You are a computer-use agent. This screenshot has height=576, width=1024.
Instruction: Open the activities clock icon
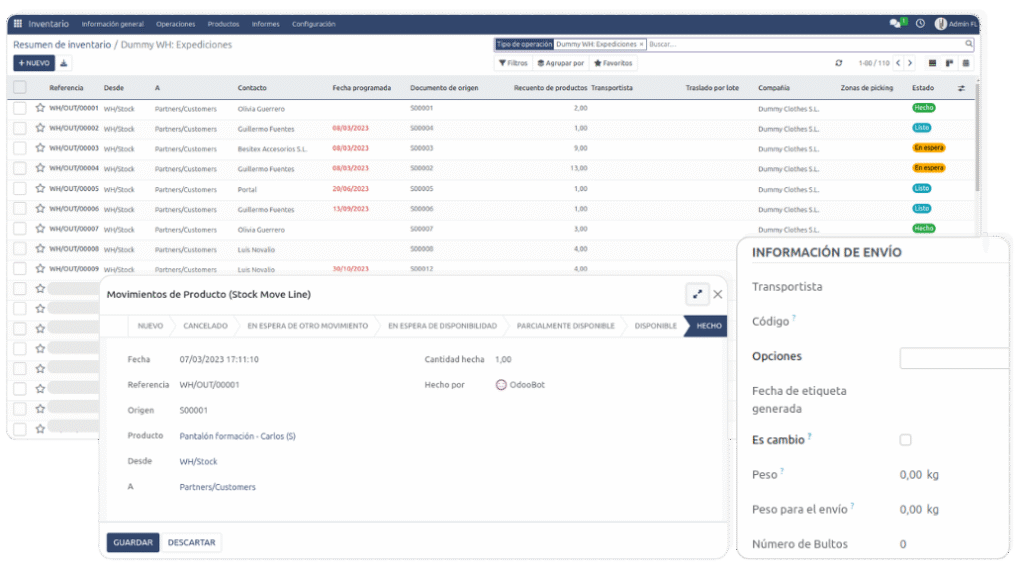[x=920, y=23]
